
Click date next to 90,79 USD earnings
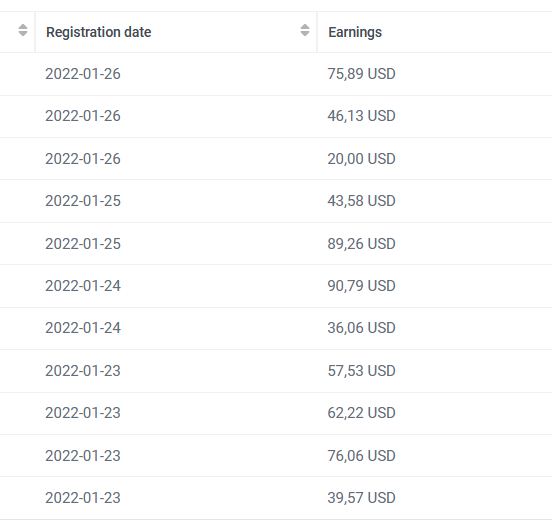click(83, 286)
